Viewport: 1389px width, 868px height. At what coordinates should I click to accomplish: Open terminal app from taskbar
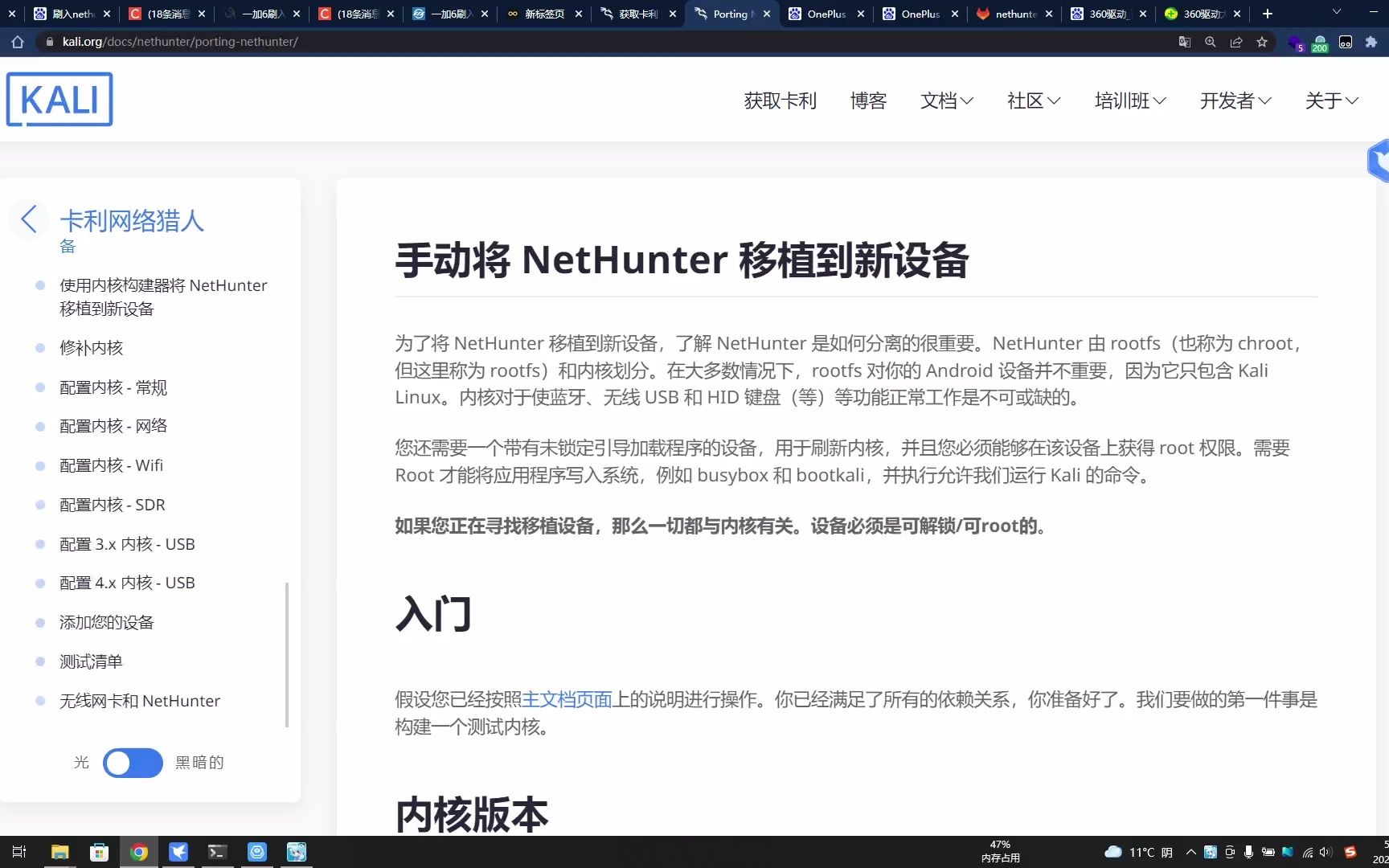click(x=217, y=852)
